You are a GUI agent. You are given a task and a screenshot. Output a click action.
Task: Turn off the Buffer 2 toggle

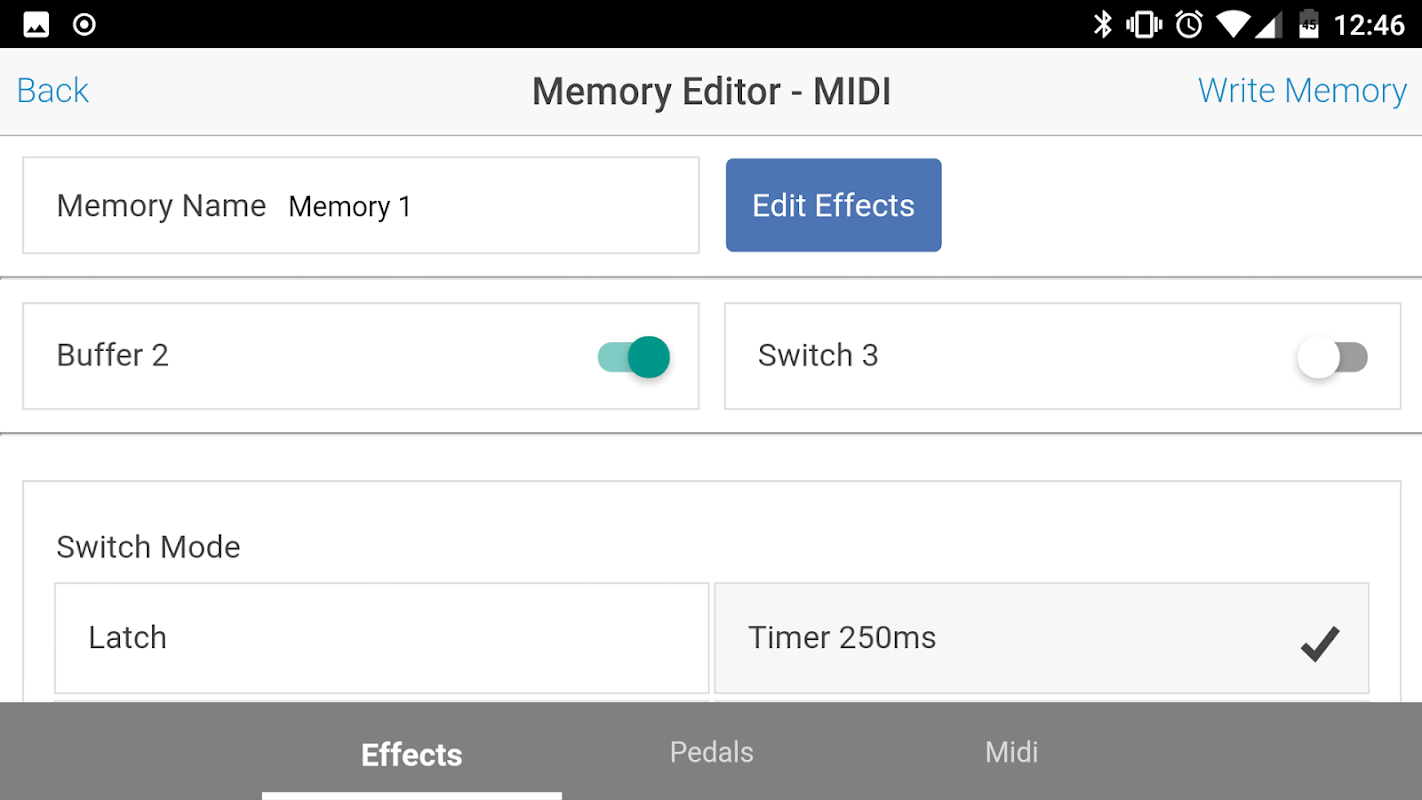pos(634,357)
